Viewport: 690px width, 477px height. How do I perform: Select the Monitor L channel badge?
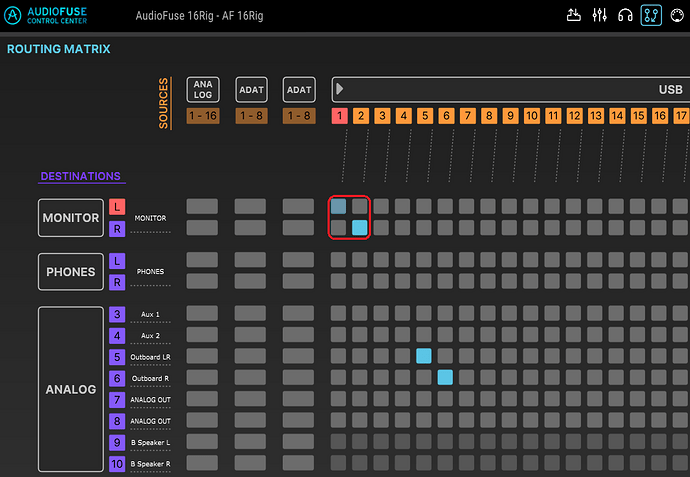pyautogui.click(x=117, y=207)
